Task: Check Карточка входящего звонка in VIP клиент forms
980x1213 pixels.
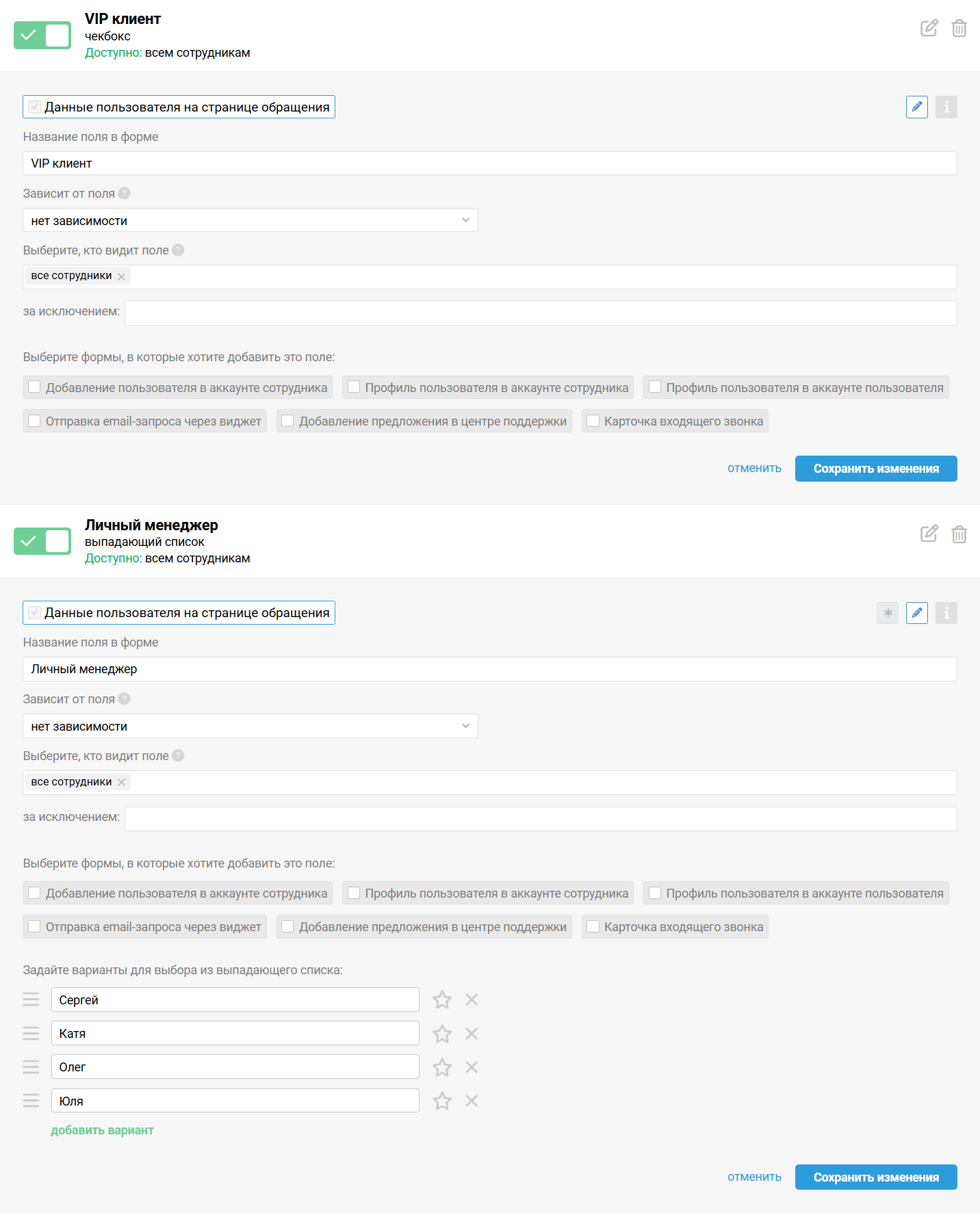Action: point(593,421)
